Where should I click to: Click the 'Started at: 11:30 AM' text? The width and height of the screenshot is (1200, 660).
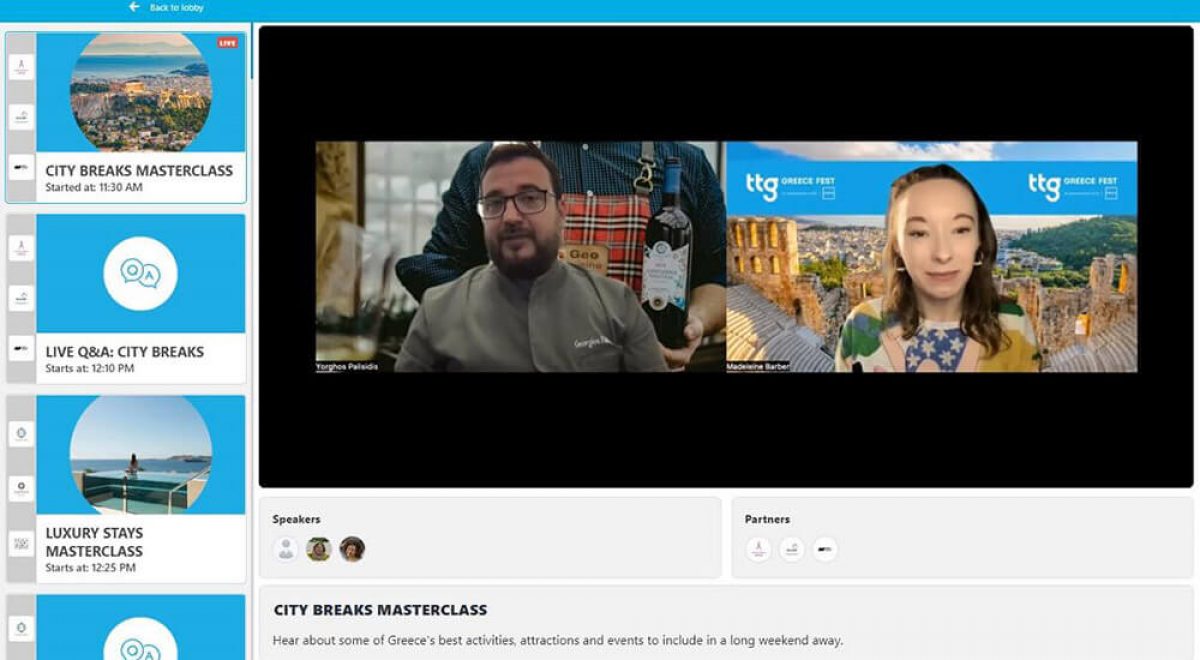coord(94,187)
